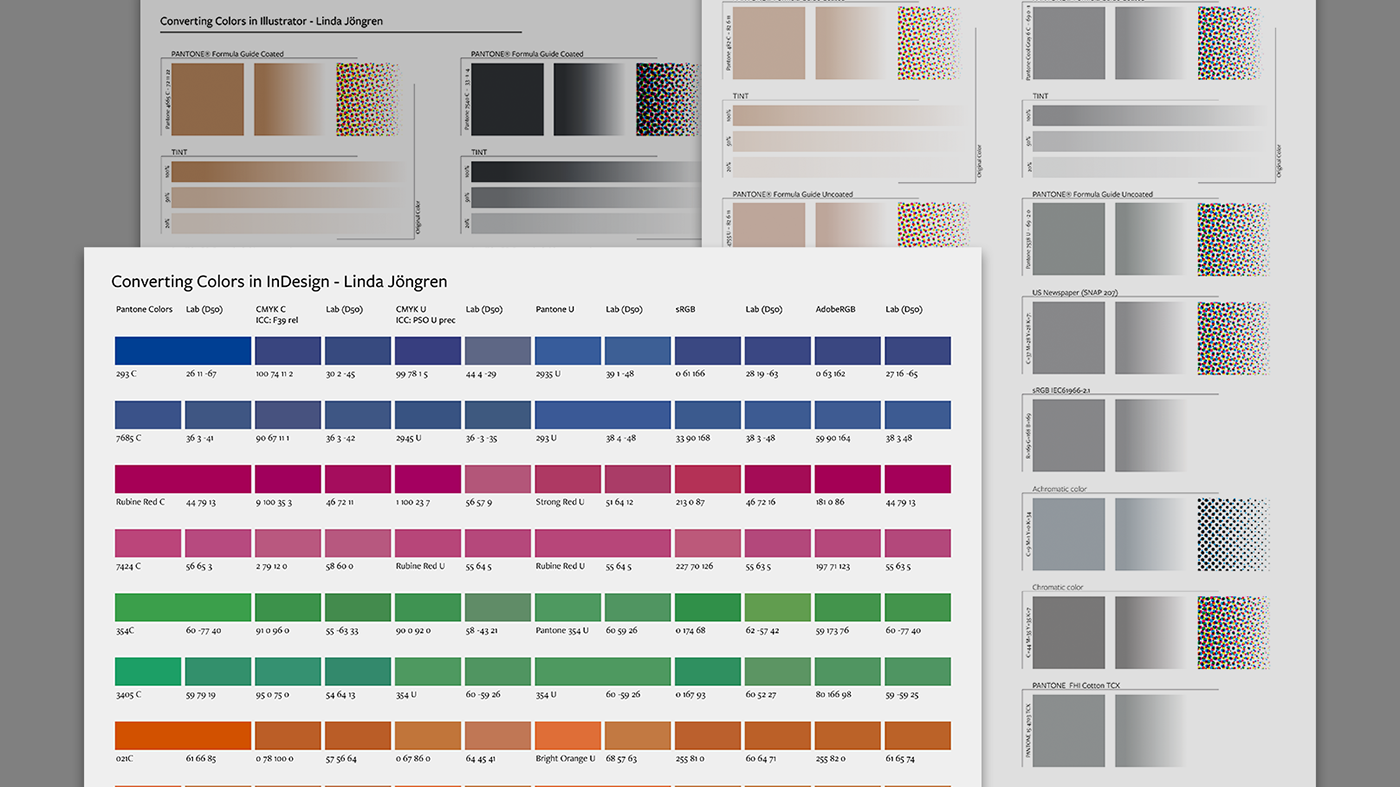Select the green swatch labeled 0 174 68

pos(708,607)
